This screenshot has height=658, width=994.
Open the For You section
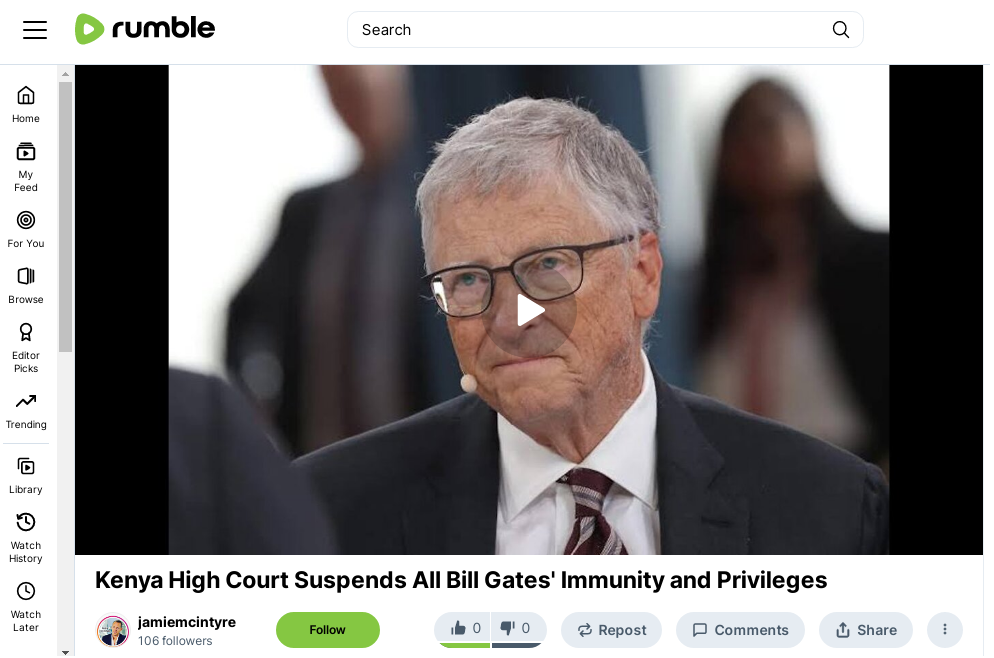point(26,229)
